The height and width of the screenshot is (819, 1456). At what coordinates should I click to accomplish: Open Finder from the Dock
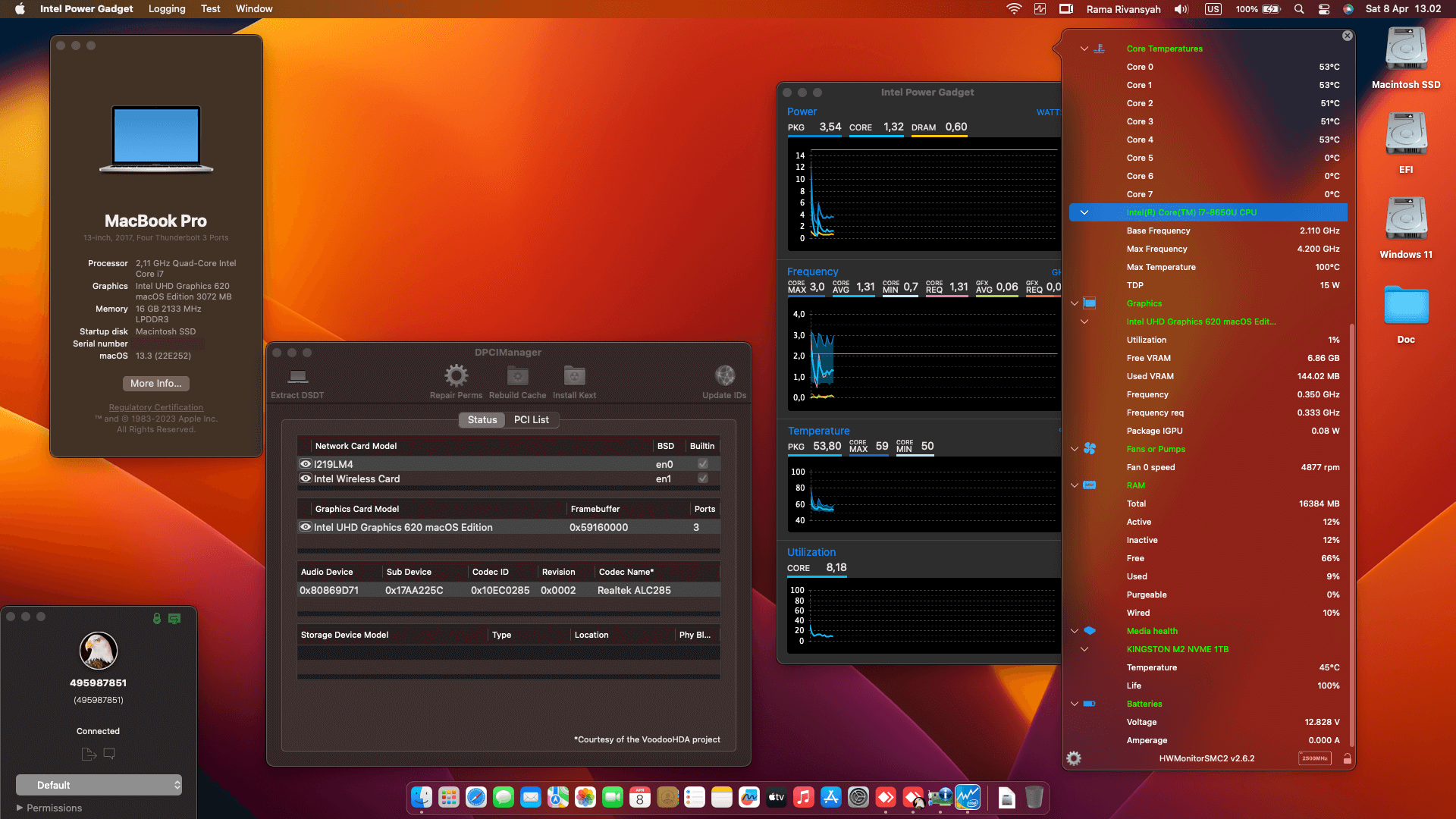(422, 798)
